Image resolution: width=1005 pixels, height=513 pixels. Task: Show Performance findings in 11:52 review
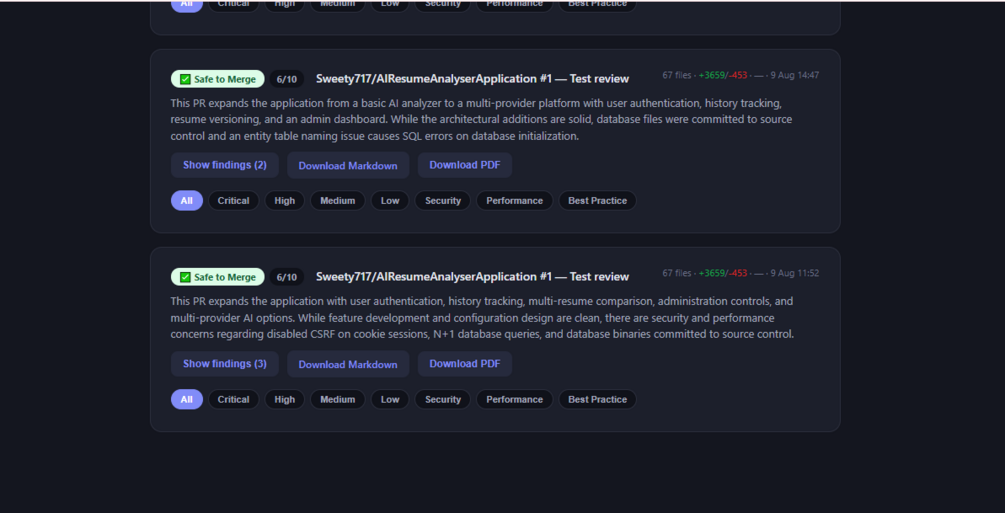(x=514, y=399)
